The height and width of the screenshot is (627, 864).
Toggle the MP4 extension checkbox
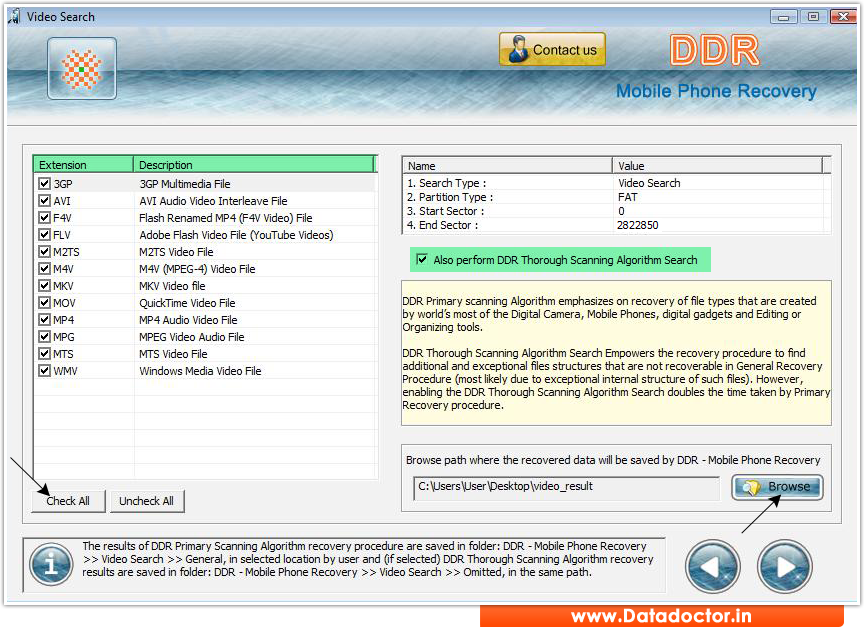tap(45, 320)
